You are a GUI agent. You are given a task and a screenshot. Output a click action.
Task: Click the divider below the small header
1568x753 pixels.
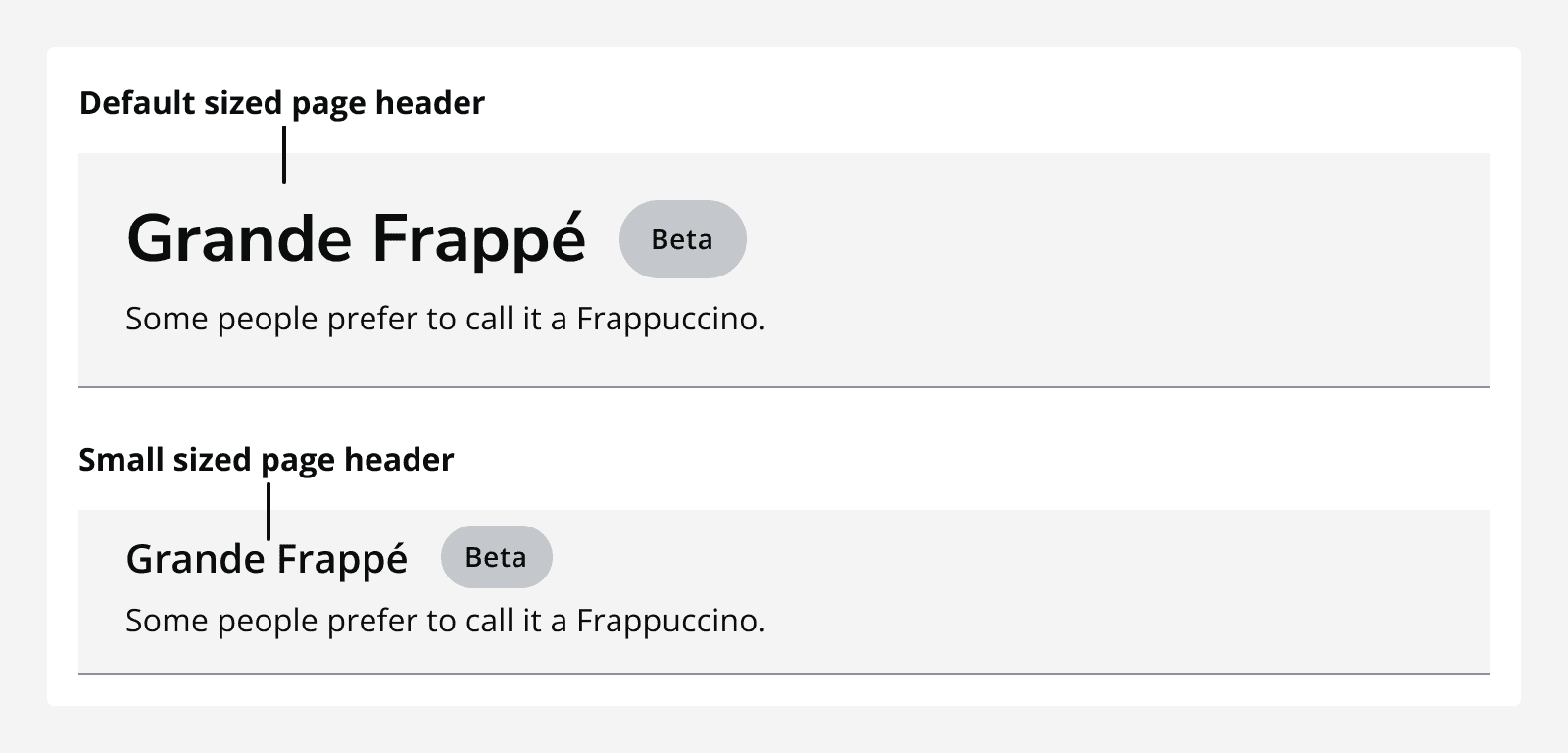point(784,675)
